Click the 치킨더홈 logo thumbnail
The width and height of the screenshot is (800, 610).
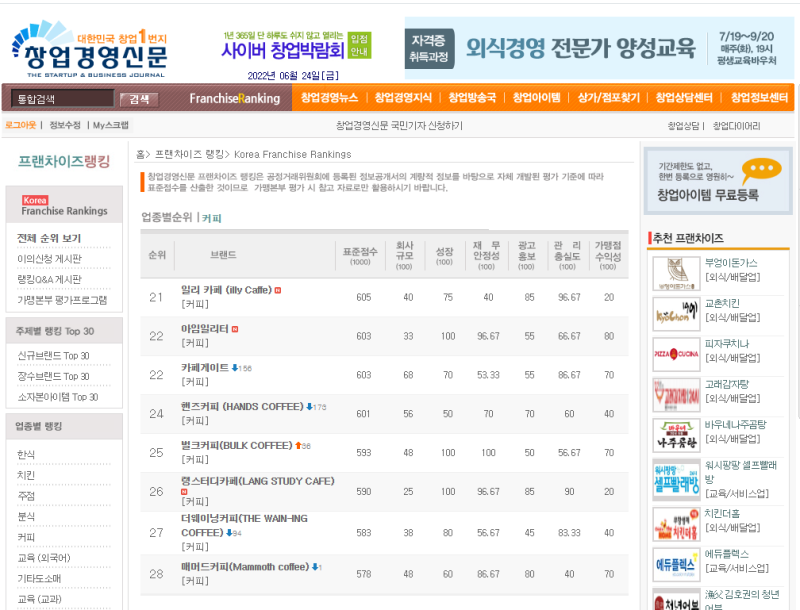(x=676, y=524)
